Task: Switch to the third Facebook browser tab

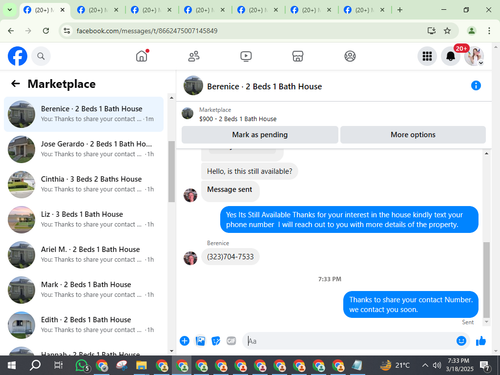Action: 151,10
